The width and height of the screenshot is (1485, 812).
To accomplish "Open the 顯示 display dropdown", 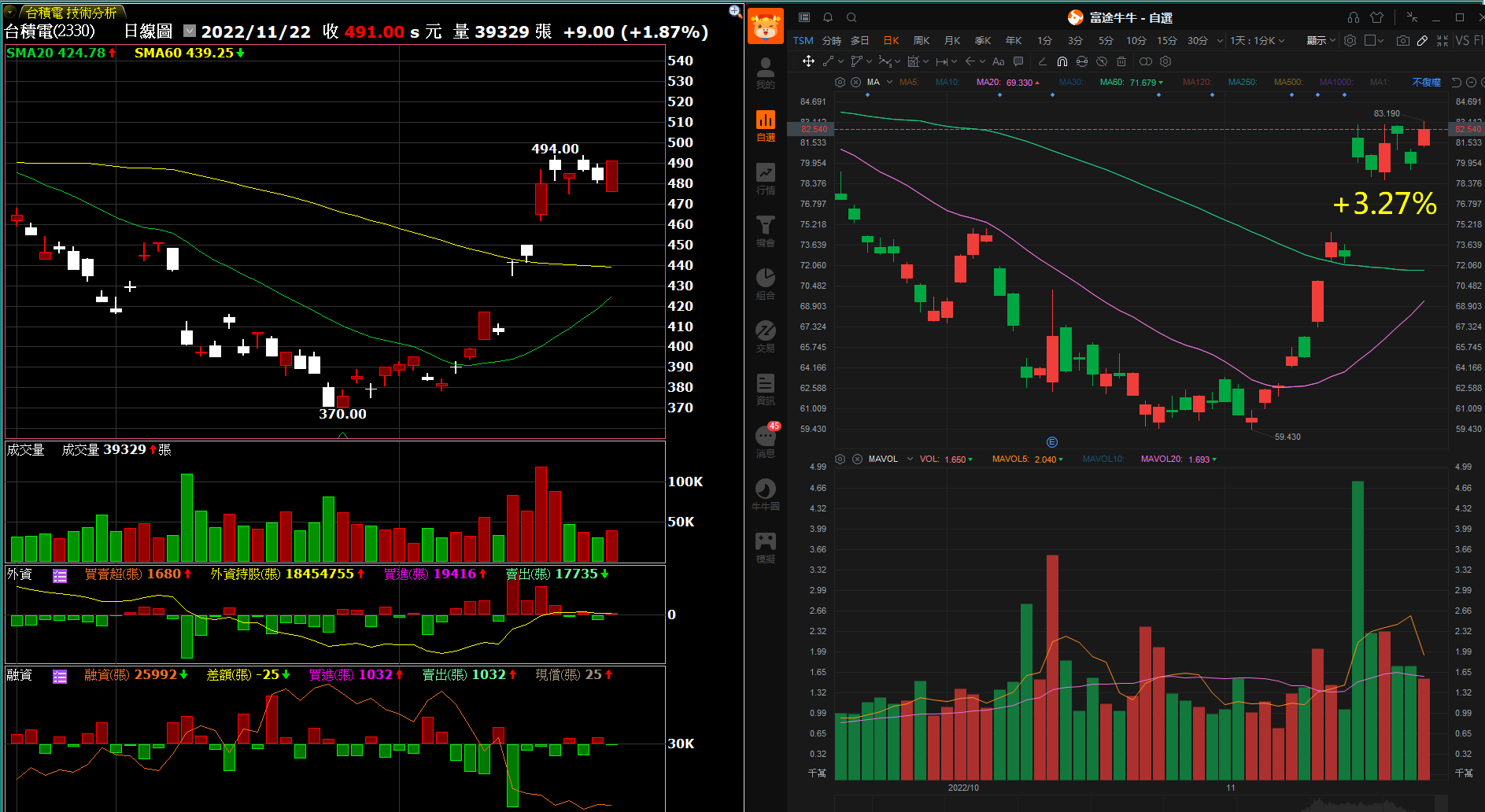I will (x=1321, y=41).
